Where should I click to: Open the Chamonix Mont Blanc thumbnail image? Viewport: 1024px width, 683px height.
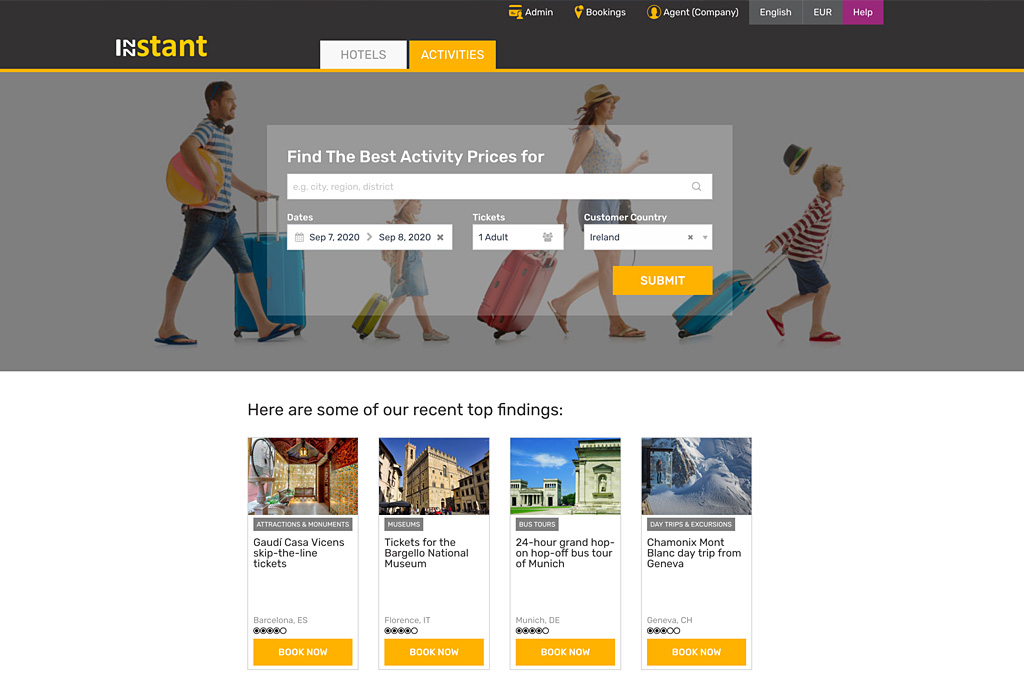[696, 476]
